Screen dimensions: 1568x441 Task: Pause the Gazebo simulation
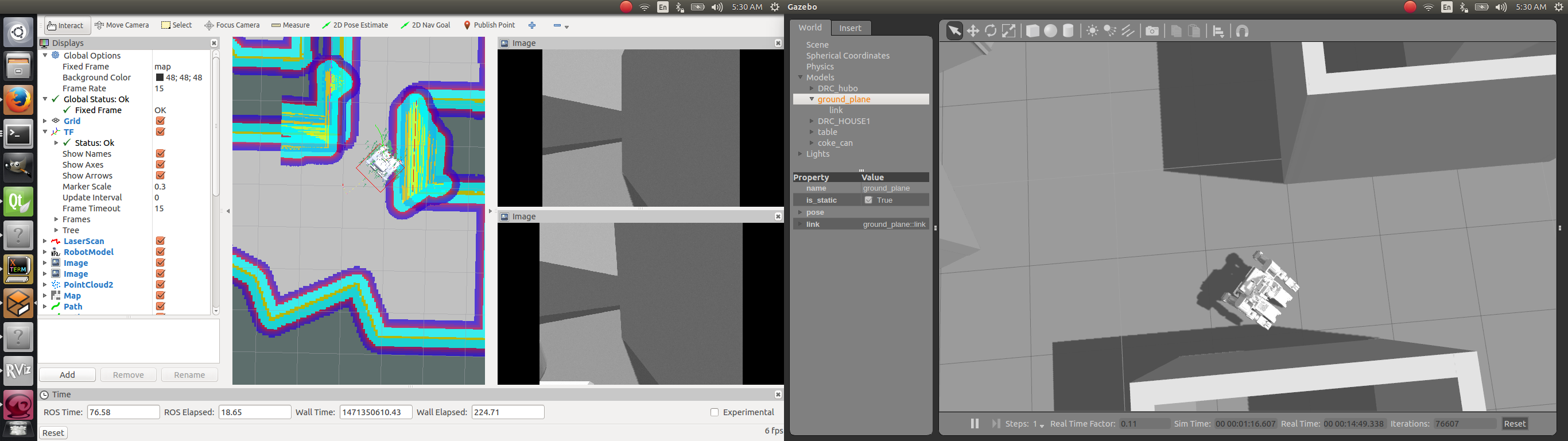click(975, 424)
